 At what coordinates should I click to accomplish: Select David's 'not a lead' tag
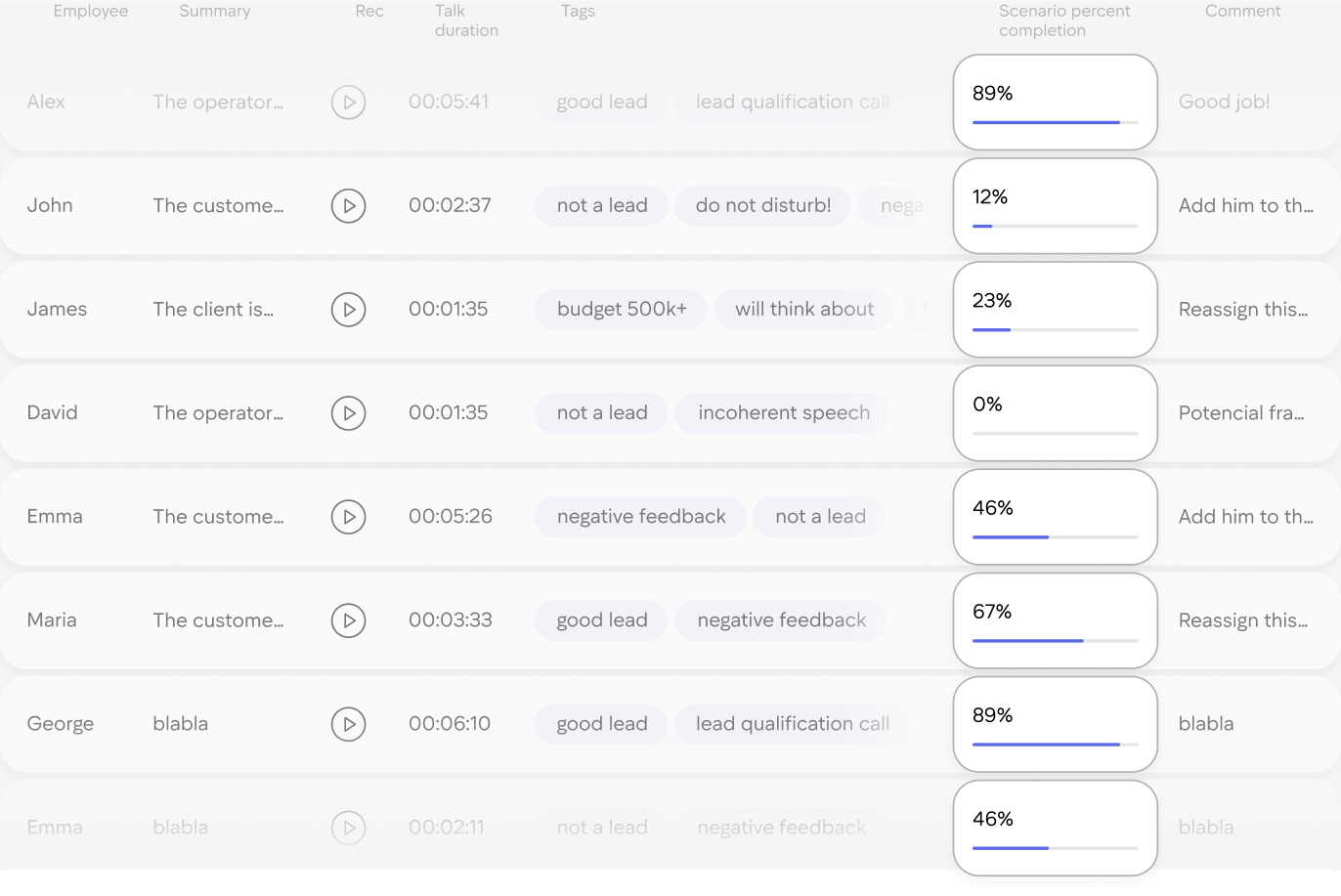click(602, 413)
